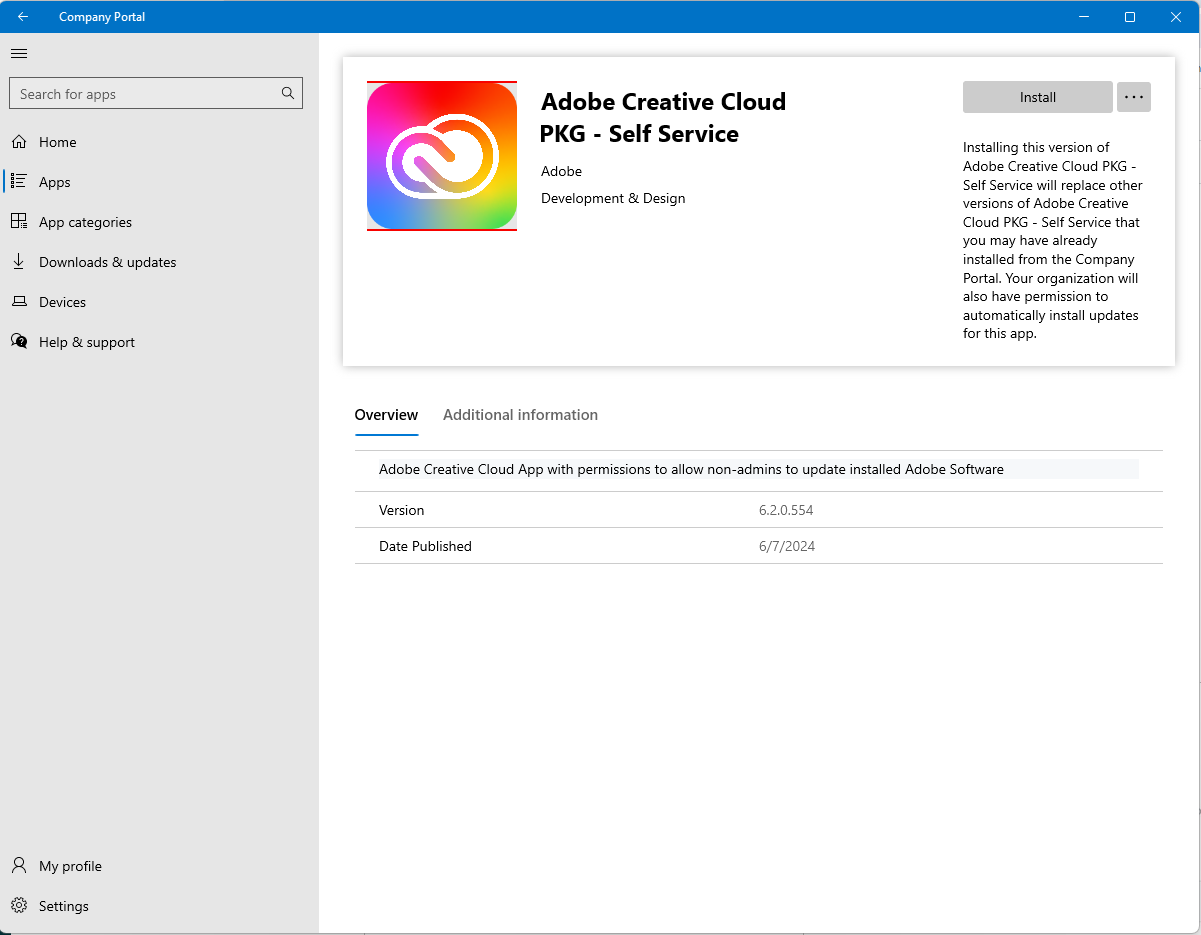Open Help & support in the sidebar
This screenshot has height=935, width=1201.
pyautogui.click(x=160, y=342)
